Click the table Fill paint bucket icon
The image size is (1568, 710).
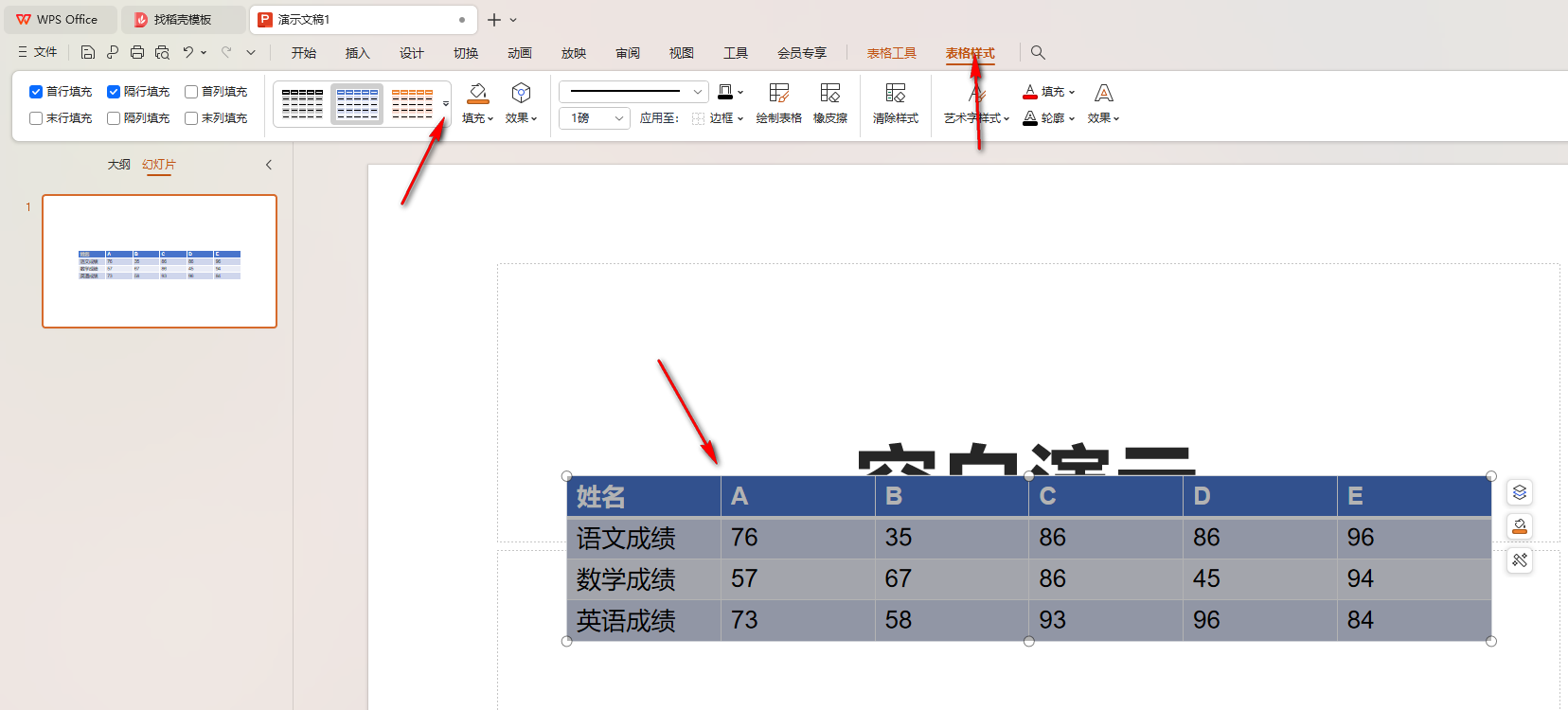click(478, 93)
